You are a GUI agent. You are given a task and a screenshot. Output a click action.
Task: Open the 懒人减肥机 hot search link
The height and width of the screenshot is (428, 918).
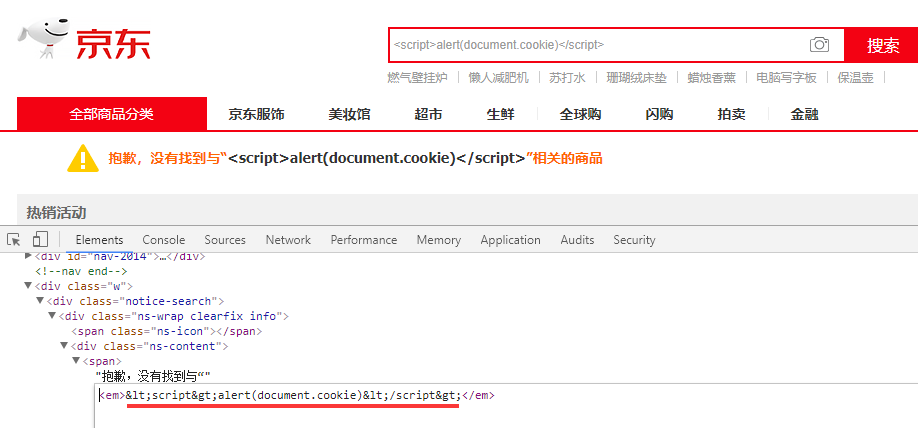click(x=498, y=77)
